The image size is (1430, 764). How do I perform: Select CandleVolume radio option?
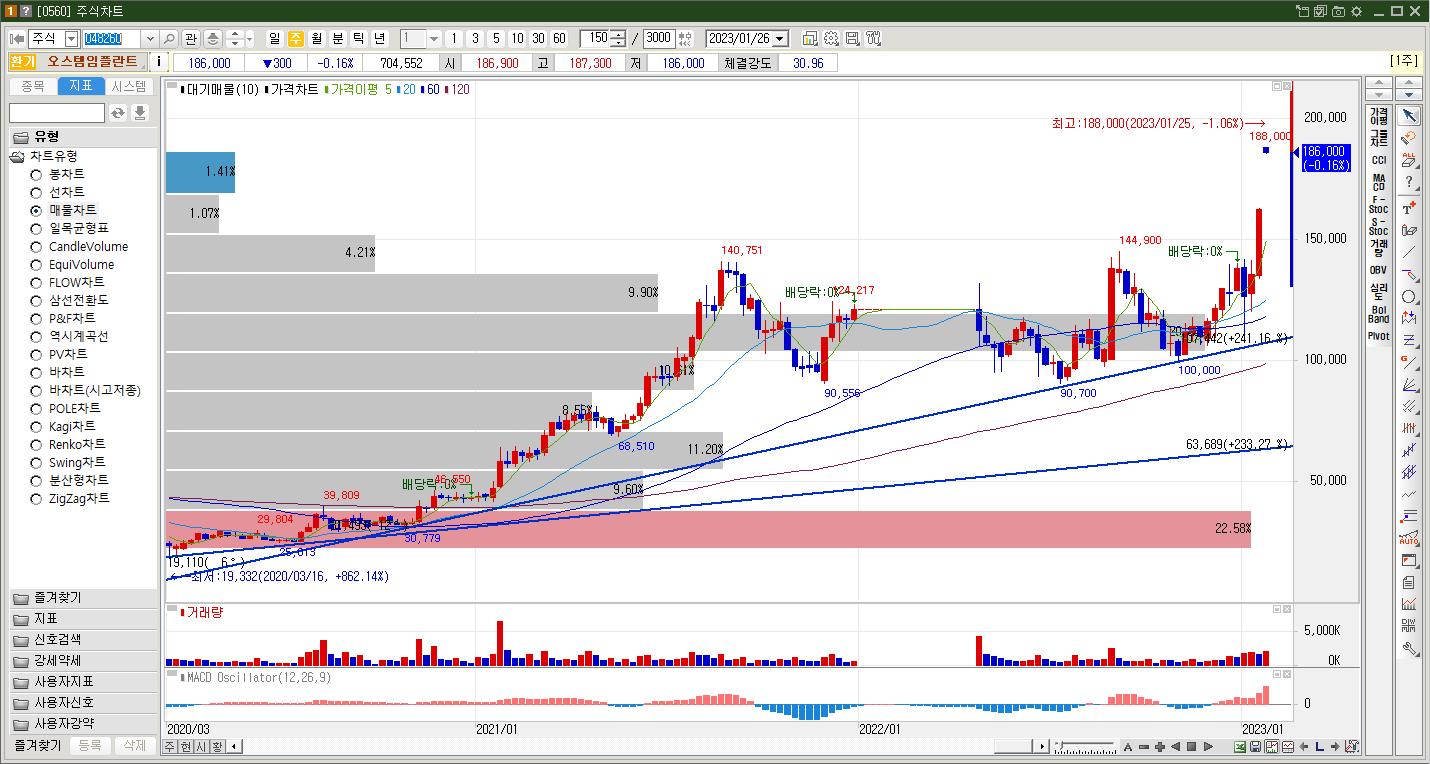36,246
